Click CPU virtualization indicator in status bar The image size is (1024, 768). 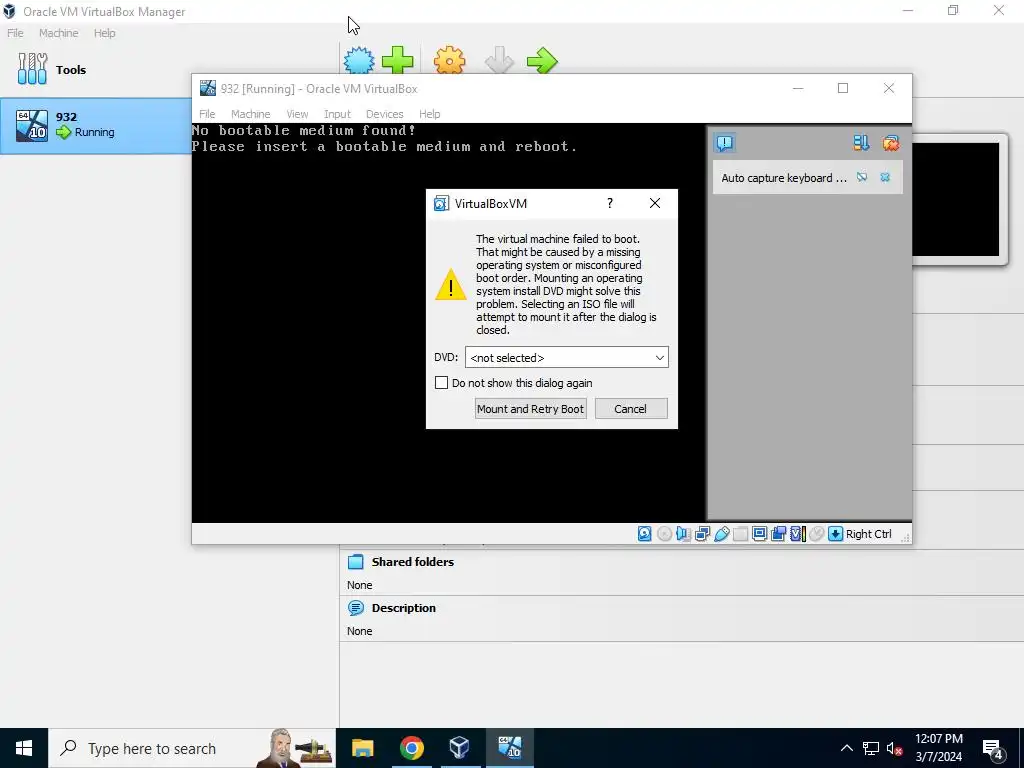[798, 534]
